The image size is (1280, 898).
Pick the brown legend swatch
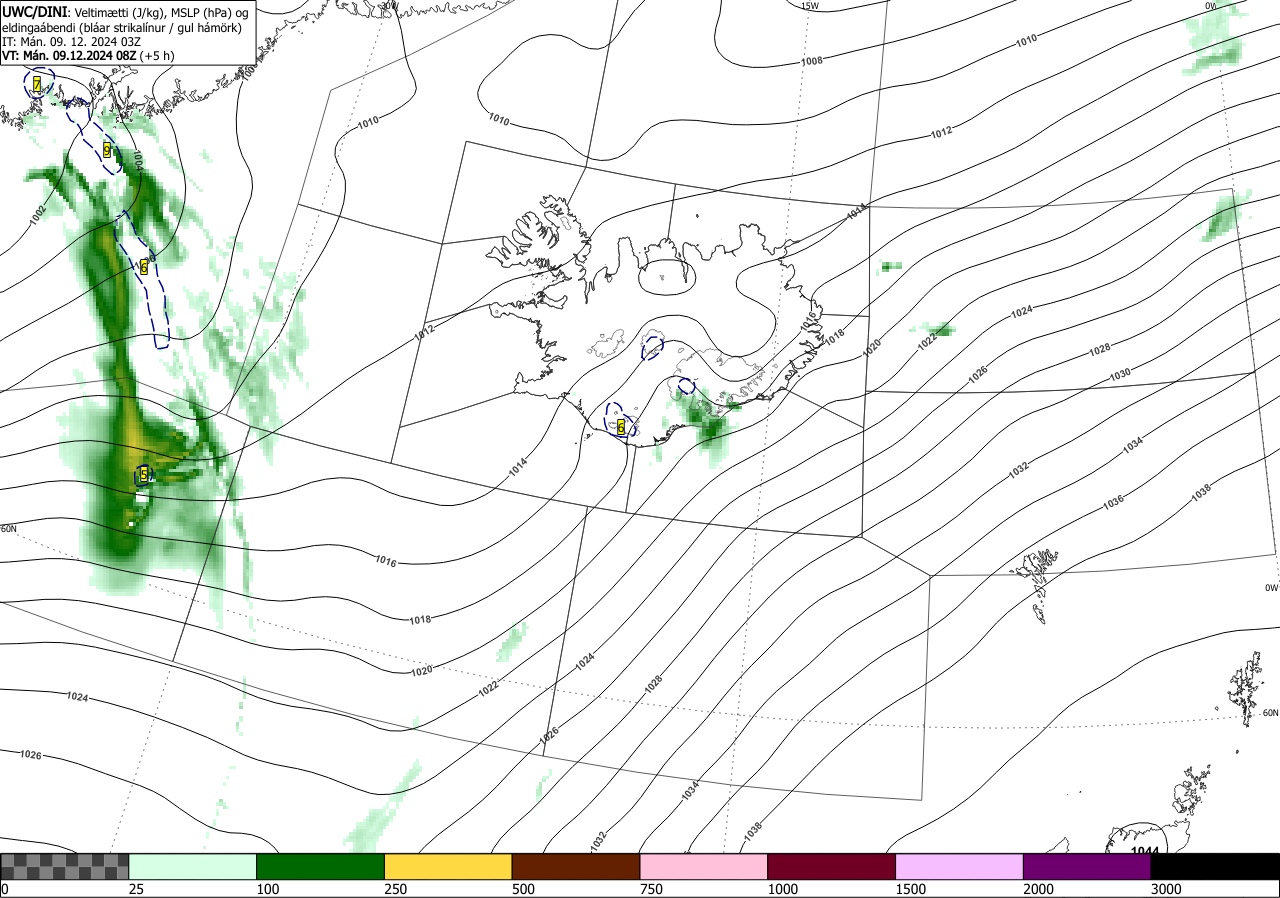point(576,866)
